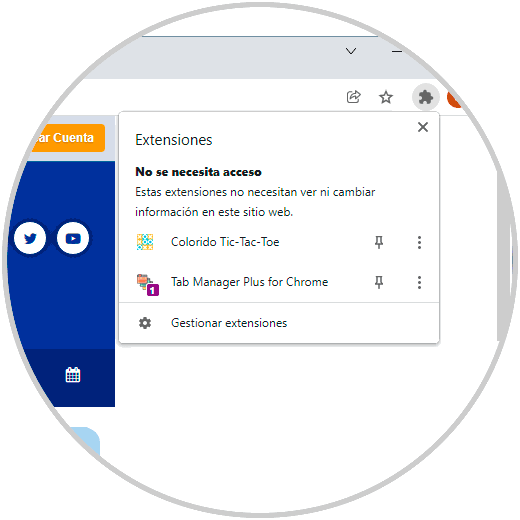Viewport: 520px width, 520px height.
Task: Click the orange profile avatar
Action: 455,99
